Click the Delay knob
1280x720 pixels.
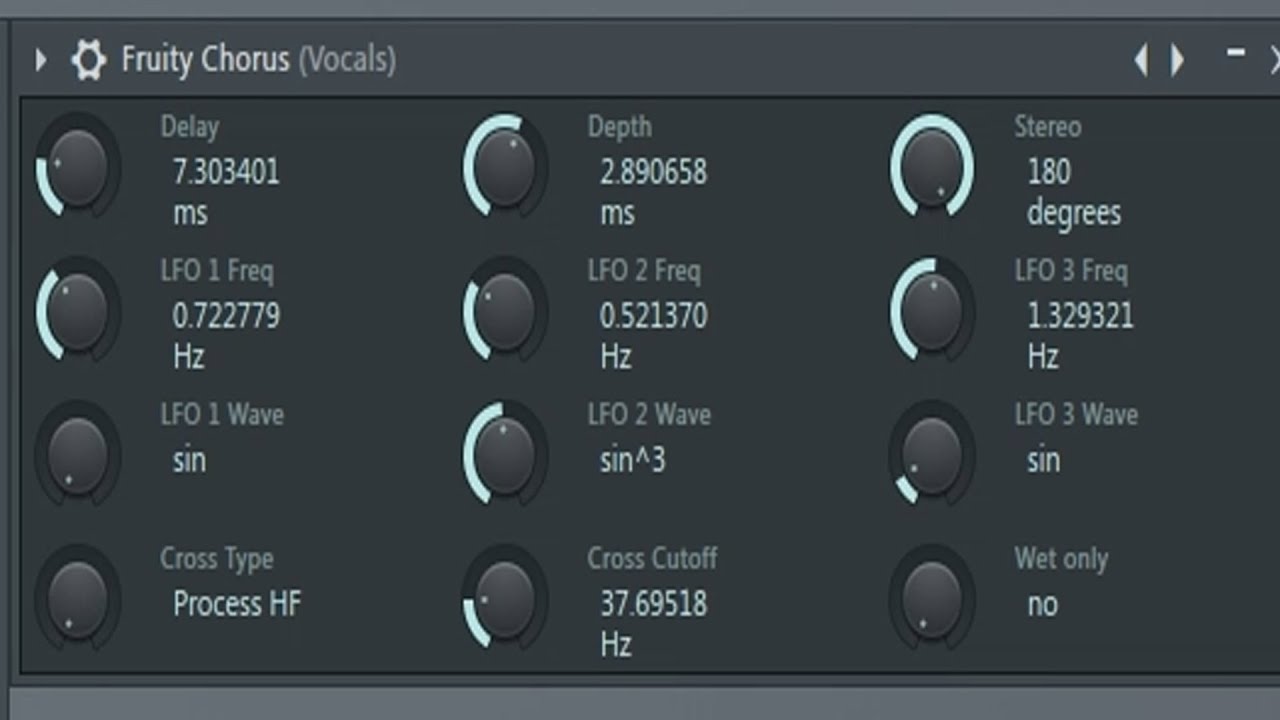click(77, 166)
